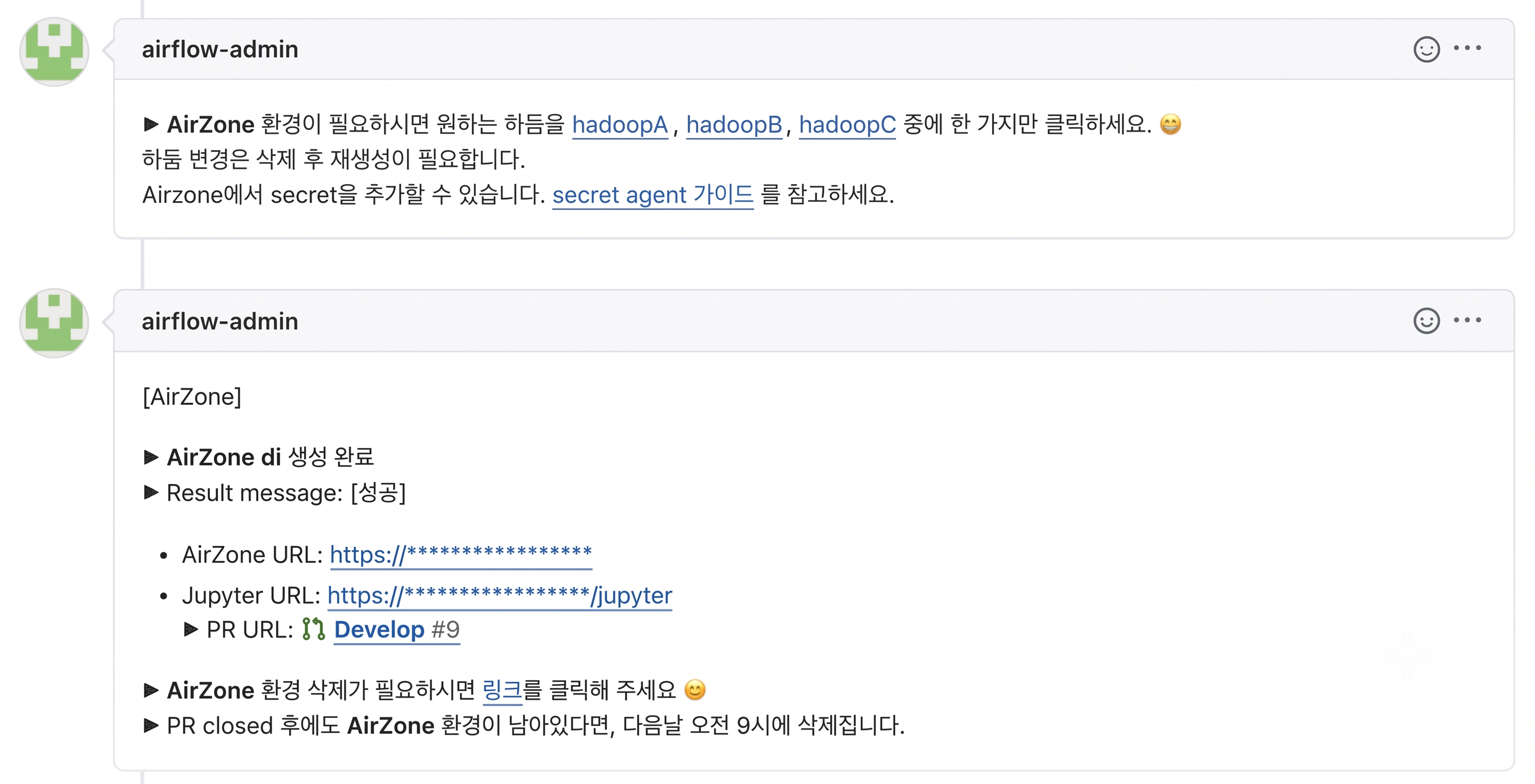
Task: Click the 링크 link to delete AirZone
Action: pos(502,690)
